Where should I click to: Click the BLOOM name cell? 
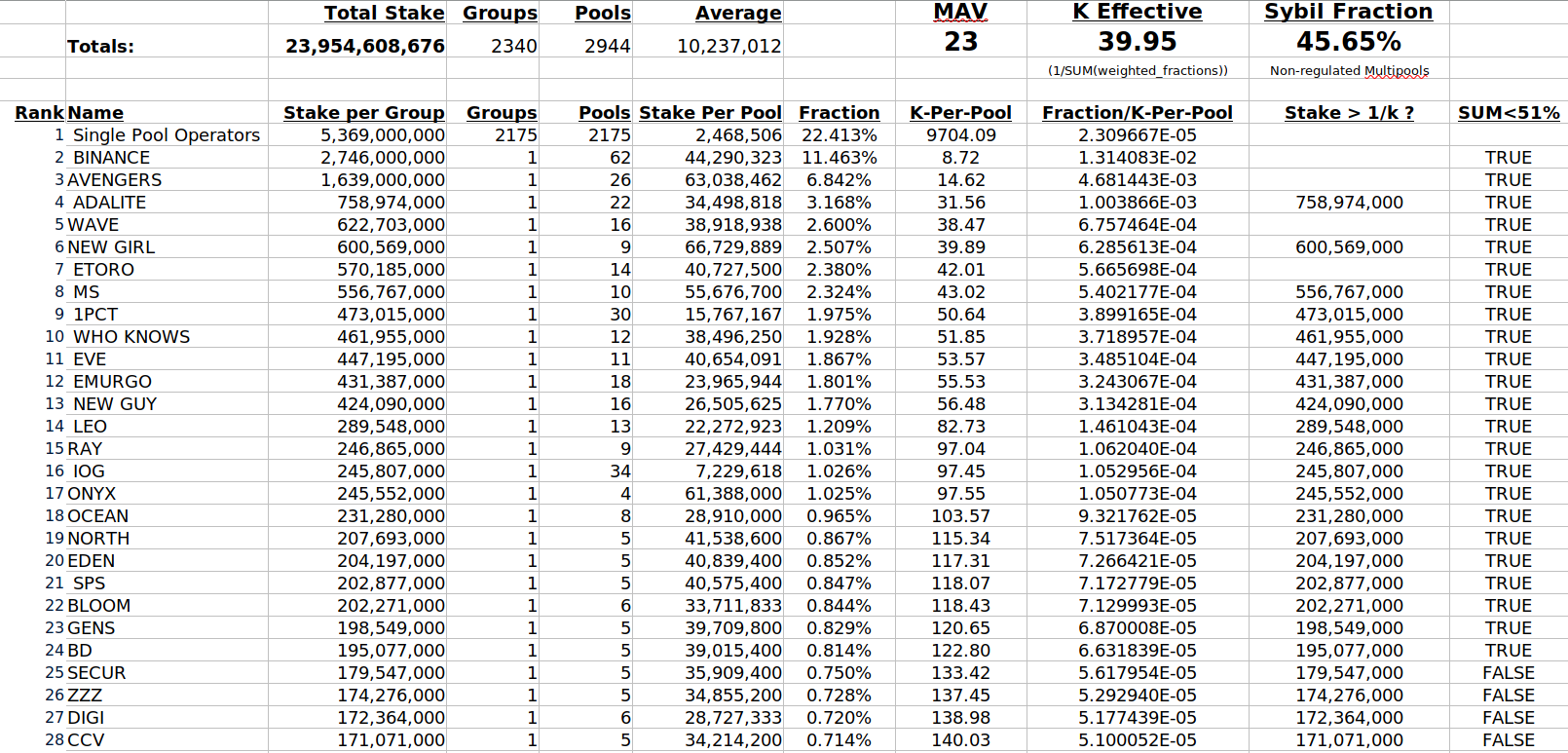tap(99, 606)
